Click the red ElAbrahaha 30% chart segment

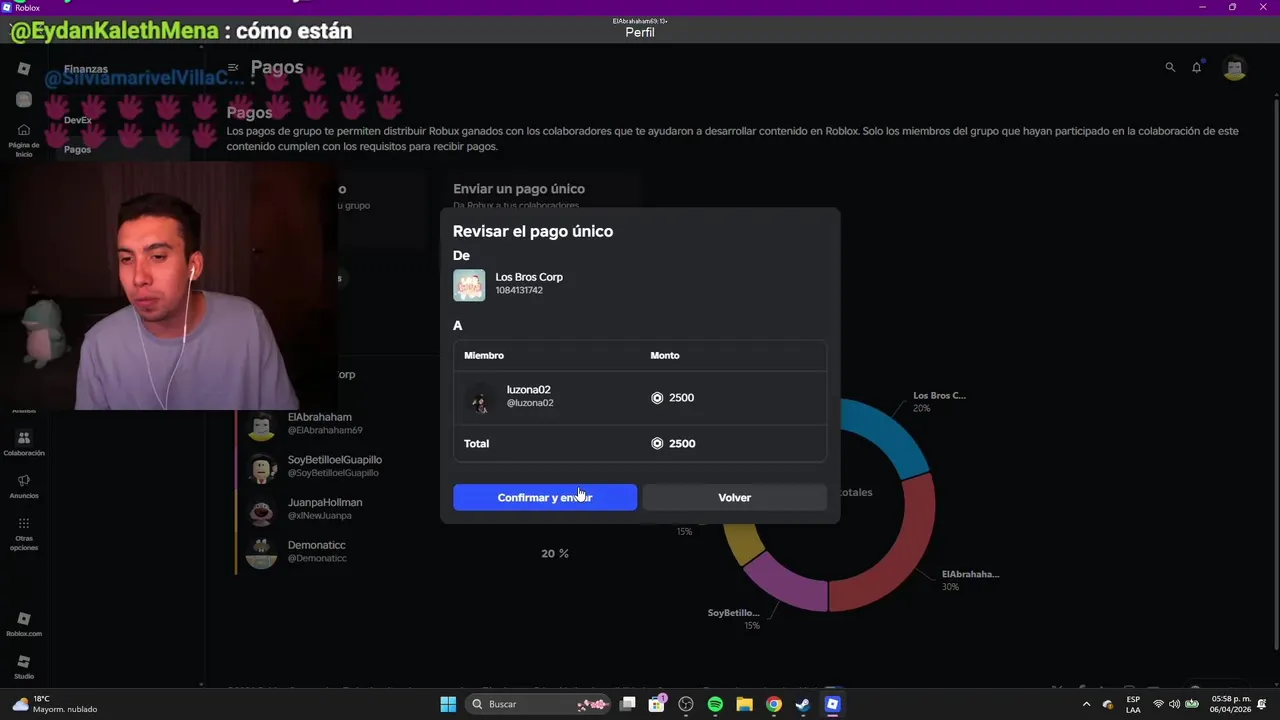point(895,545)
